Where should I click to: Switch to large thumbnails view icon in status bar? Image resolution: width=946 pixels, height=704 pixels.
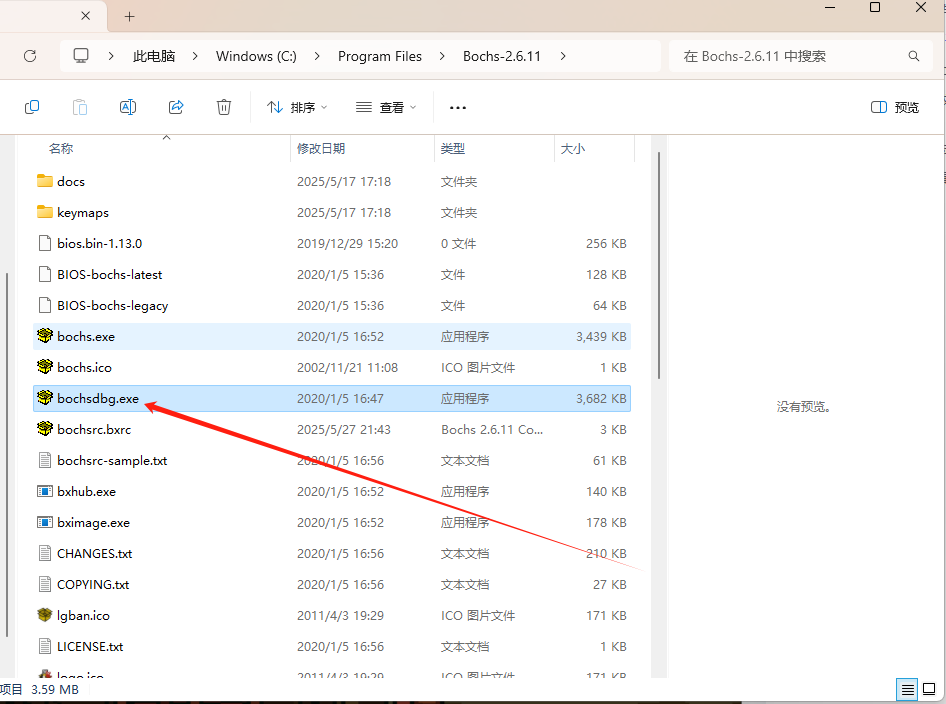coord(929,690)
